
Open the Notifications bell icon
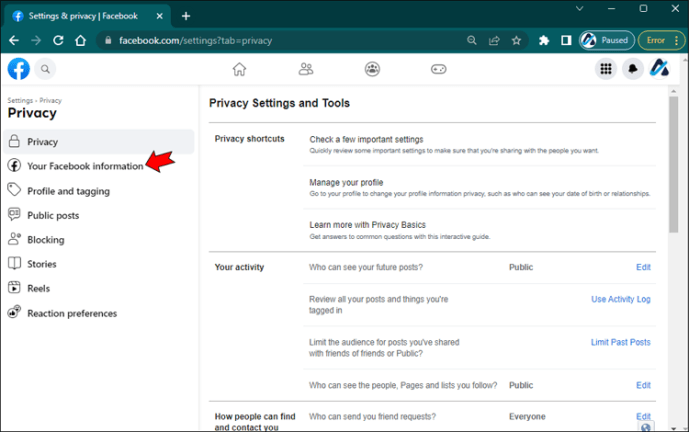(633, 69)
